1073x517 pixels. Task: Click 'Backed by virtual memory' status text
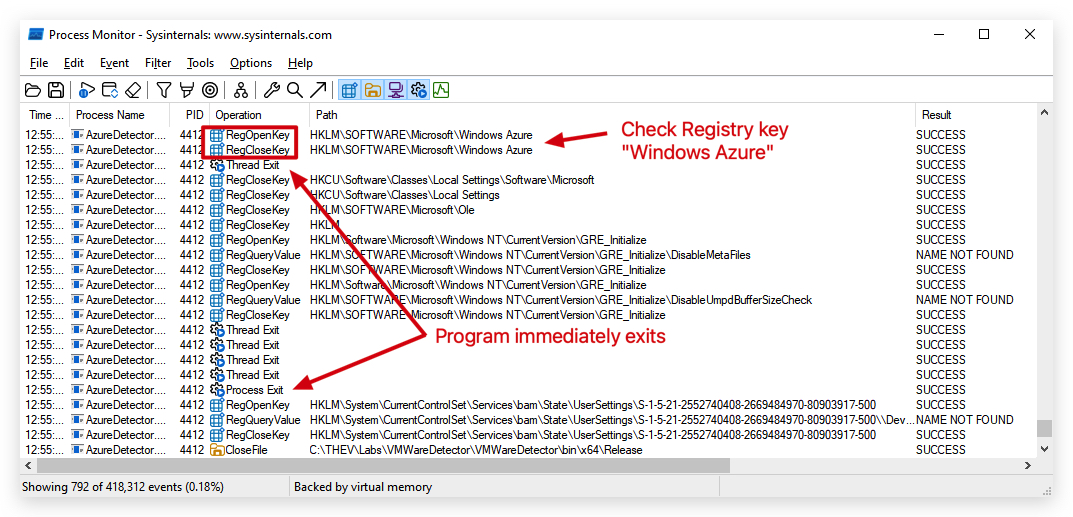[363, 487]
